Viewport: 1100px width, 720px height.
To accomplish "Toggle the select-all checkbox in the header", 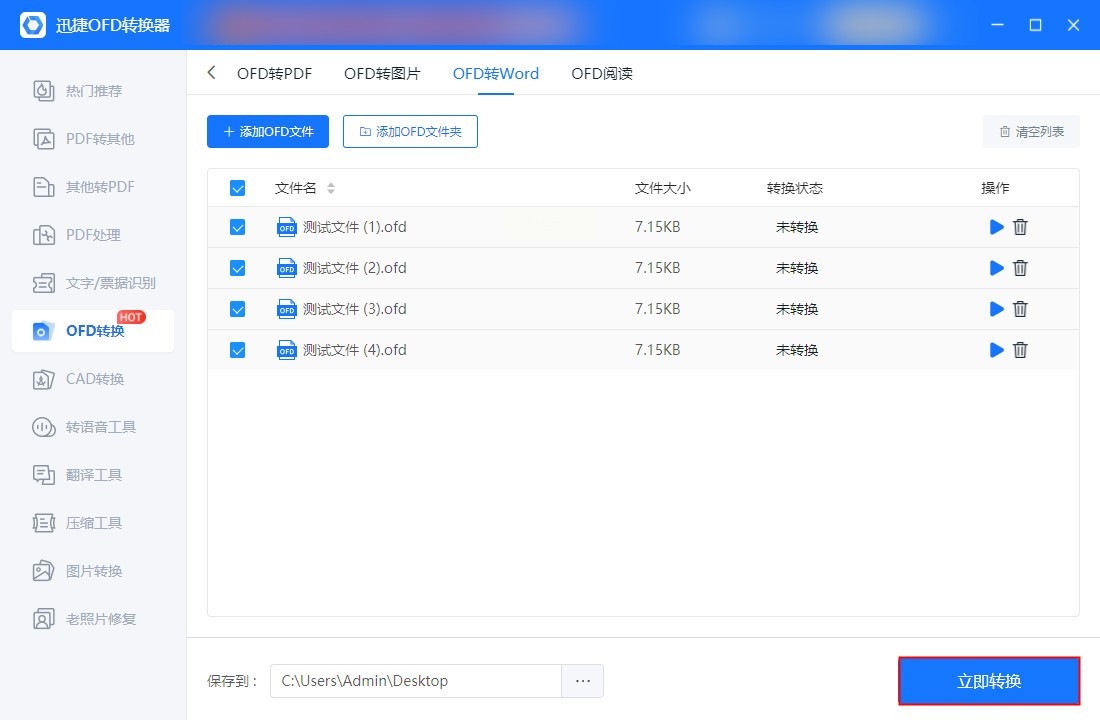I will tap(237, 188).
